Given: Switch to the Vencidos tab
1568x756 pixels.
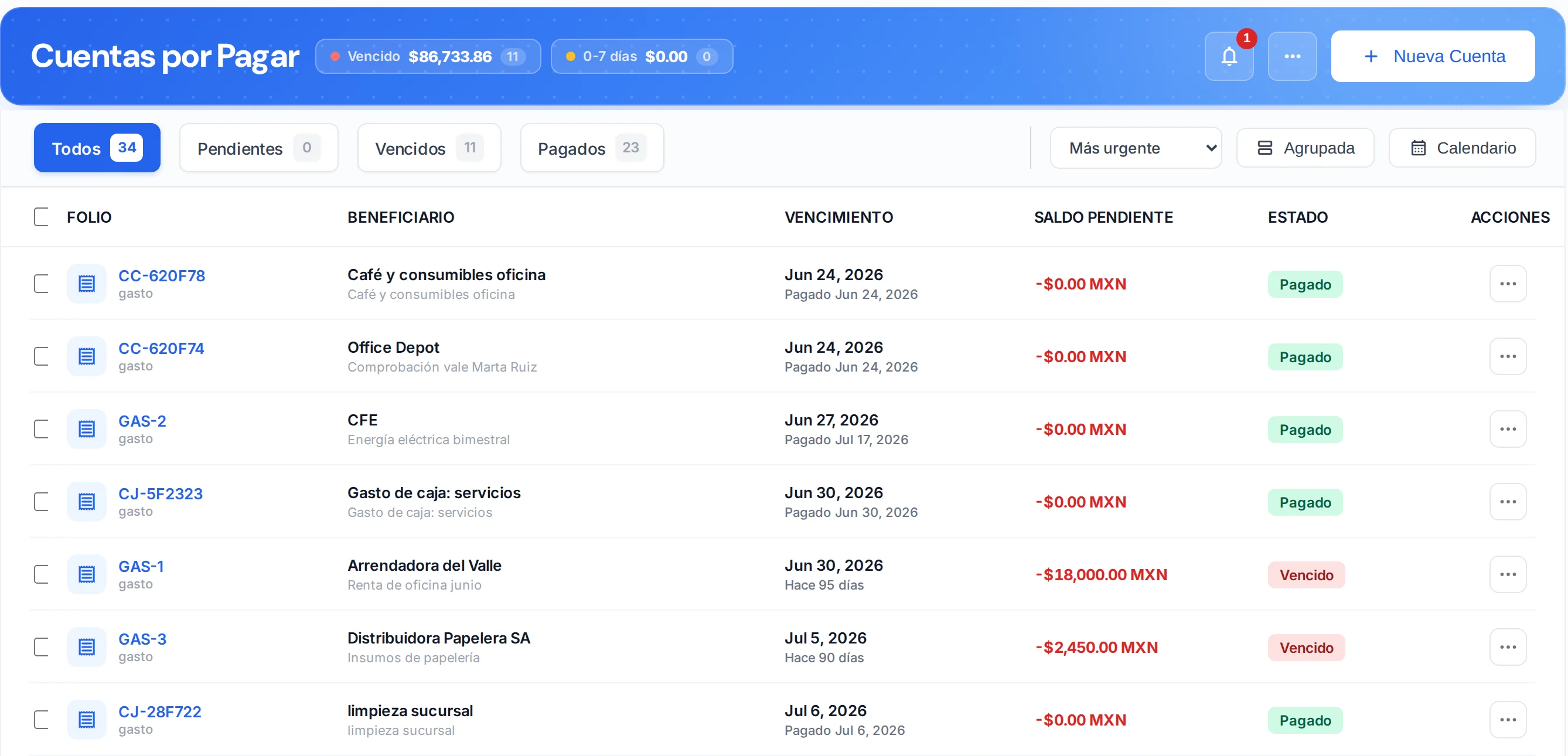Looking at the screenshot, I should (x=428, y=148).
